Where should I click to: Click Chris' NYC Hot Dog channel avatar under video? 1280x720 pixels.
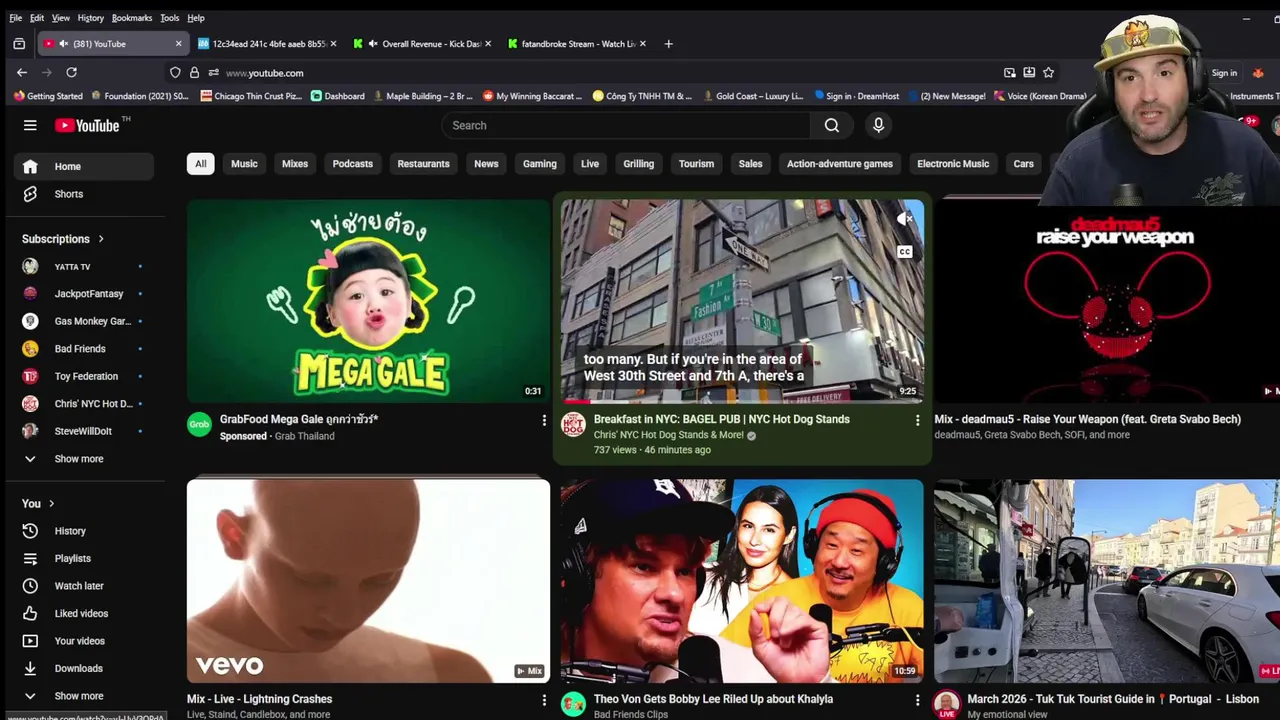pyautogui.click(x=573, y=425)
